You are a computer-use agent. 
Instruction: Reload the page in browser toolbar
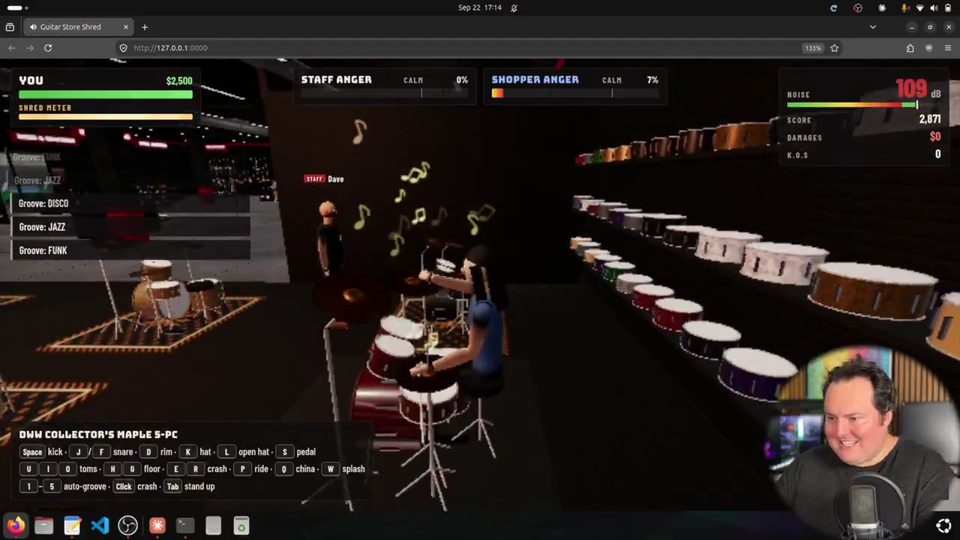tap(48, 48)
